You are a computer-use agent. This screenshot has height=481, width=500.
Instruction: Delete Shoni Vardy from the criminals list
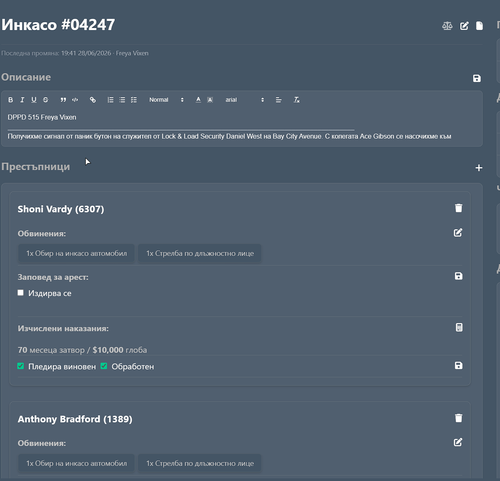[x=459, y=208]
